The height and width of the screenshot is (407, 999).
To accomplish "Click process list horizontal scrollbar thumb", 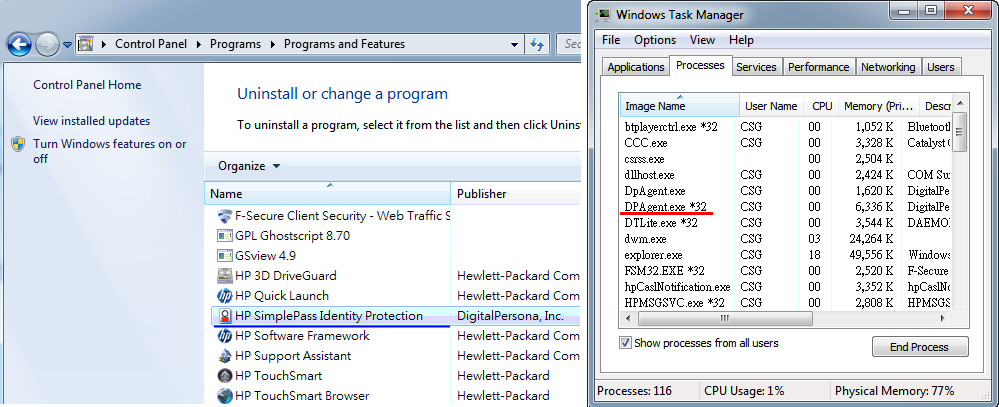I will 723,317.
